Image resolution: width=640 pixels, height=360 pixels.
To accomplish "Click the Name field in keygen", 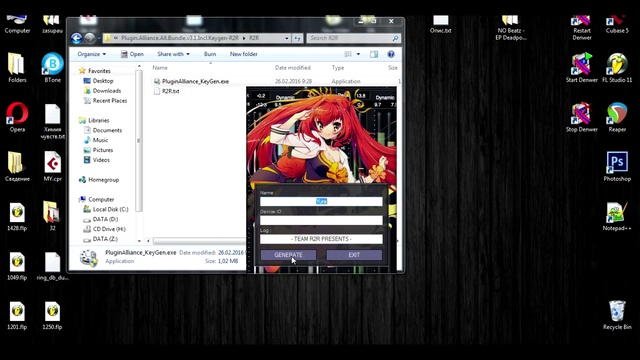I will click(x=321, y=201).
